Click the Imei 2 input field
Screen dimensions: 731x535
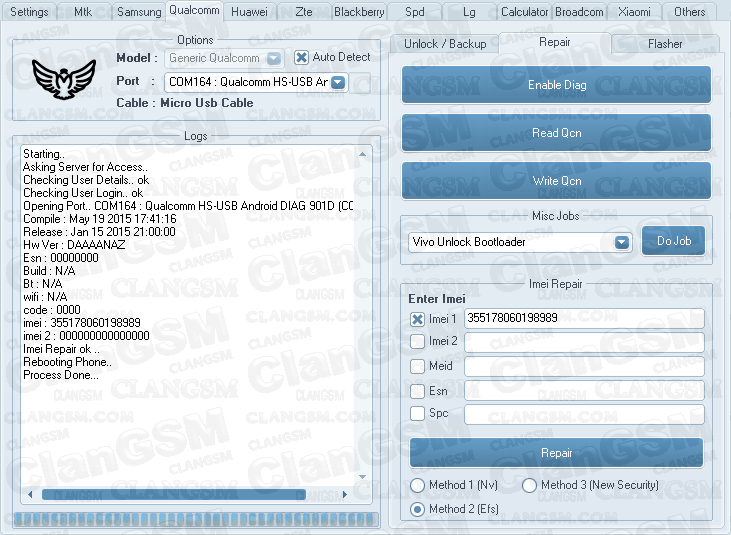click(584, 343)
